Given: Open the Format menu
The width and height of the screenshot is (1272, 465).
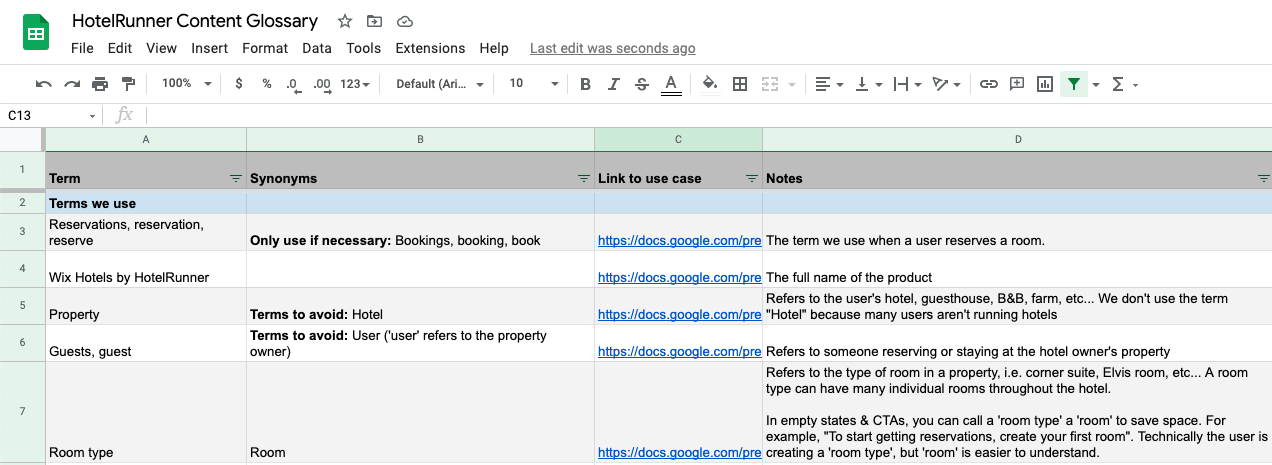Looking at the screenshot, I should pyautogui.click(x=265, y=48).
